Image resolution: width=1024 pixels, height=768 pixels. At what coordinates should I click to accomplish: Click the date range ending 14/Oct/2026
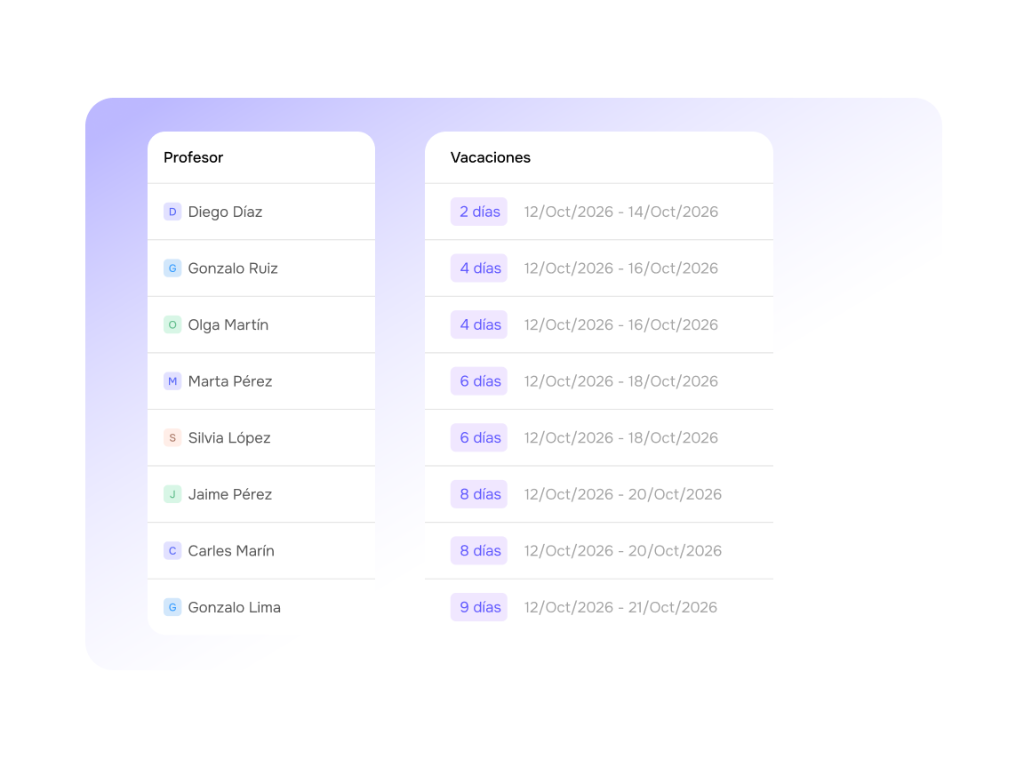[x=621, y=212]
